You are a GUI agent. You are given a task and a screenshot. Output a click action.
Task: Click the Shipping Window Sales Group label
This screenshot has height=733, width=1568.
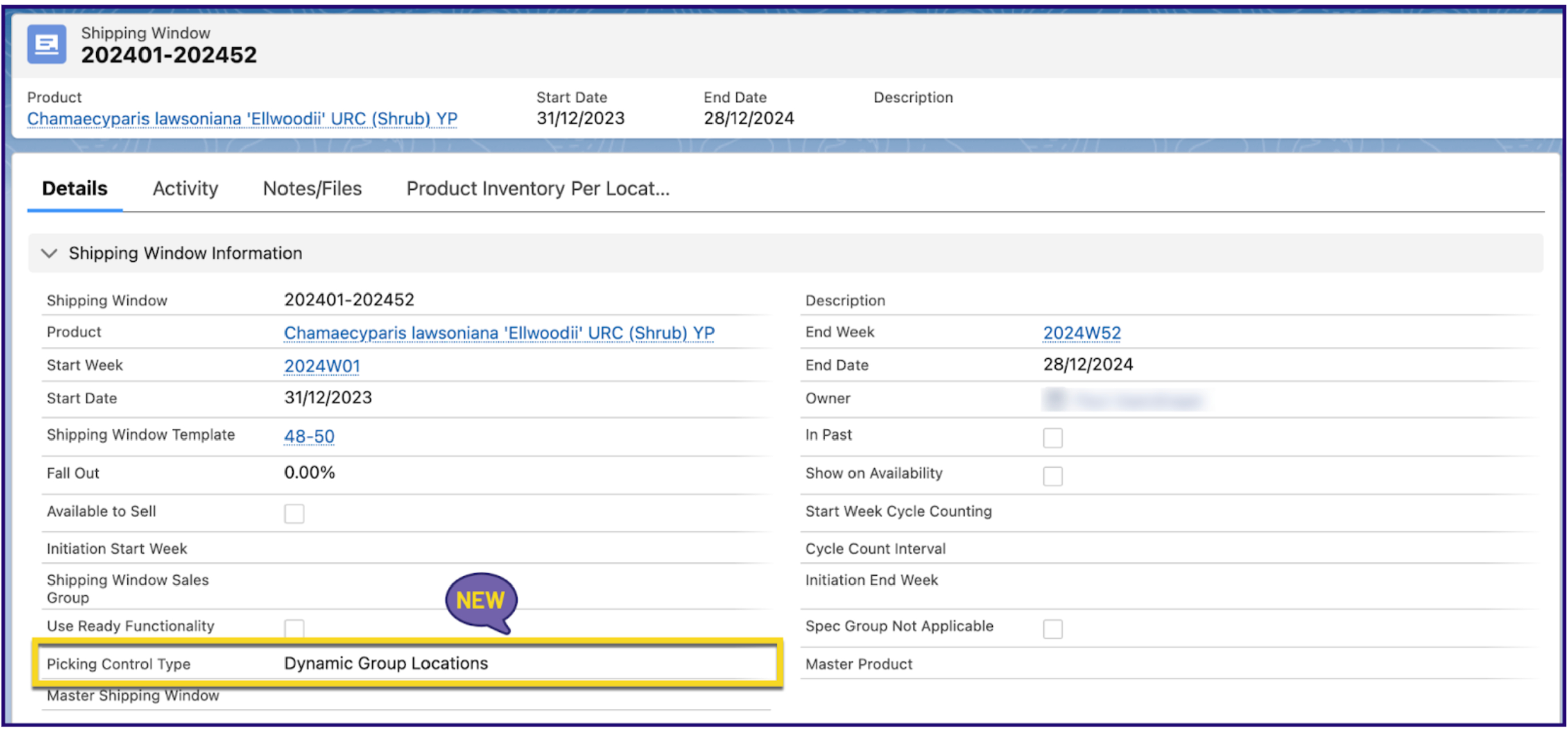click(128, 590)
